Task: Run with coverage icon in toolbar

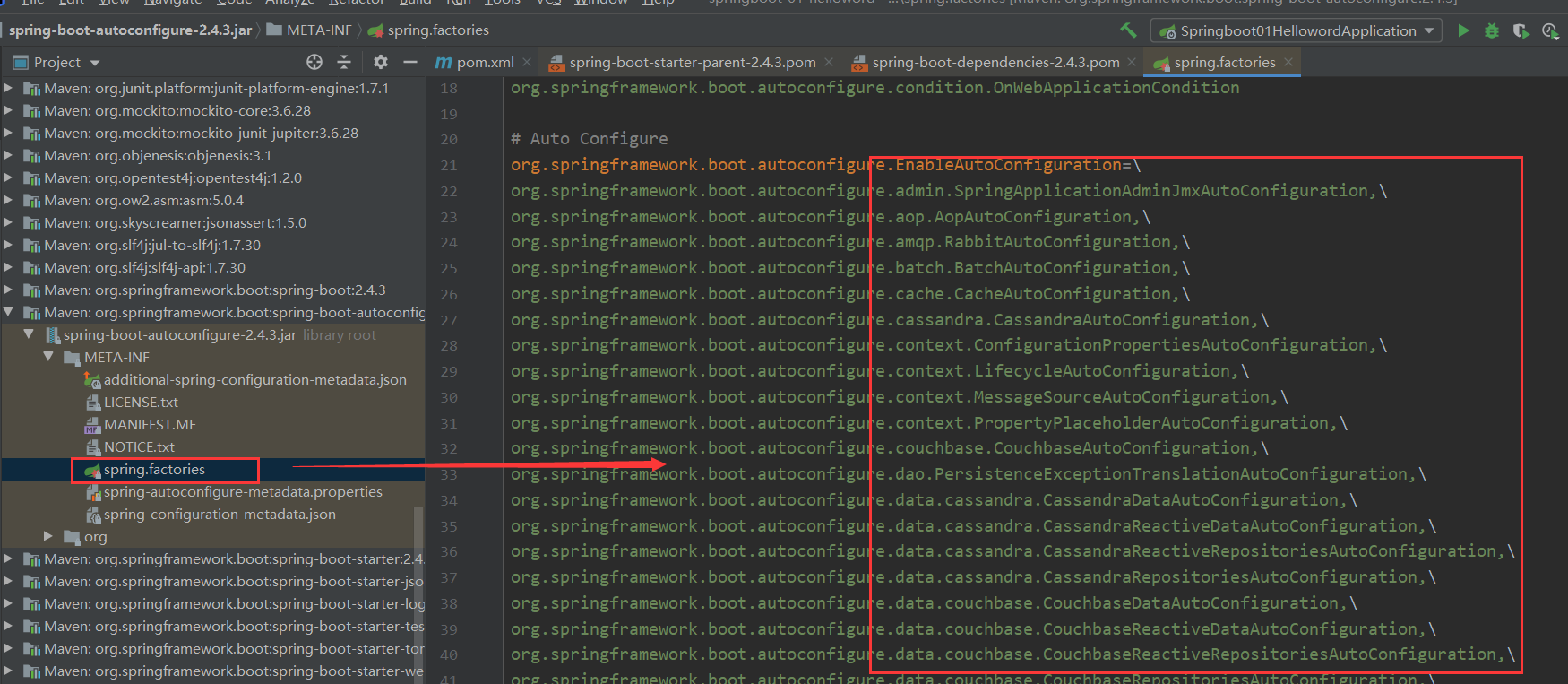Action: [1521, 30]
